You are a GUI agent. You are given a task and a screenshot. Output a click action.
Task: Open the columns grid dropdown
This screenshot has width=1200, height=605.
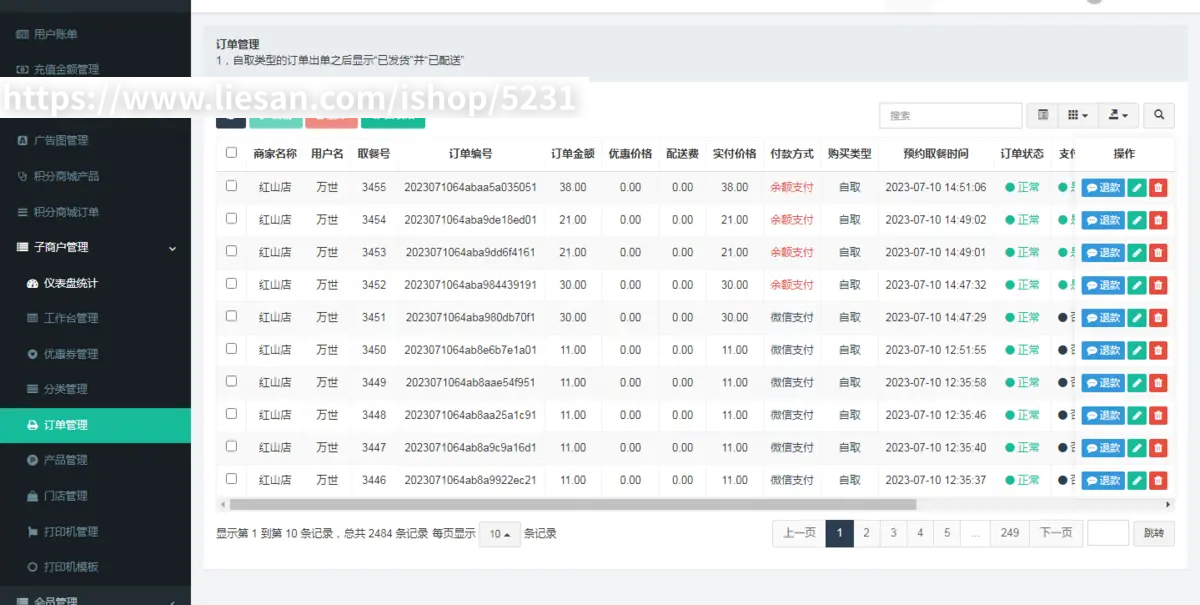1078,115
